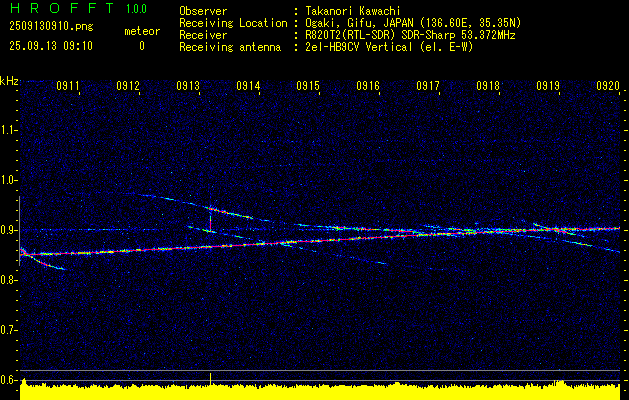Click the 0913 time marker

click(x=188, y=86)
